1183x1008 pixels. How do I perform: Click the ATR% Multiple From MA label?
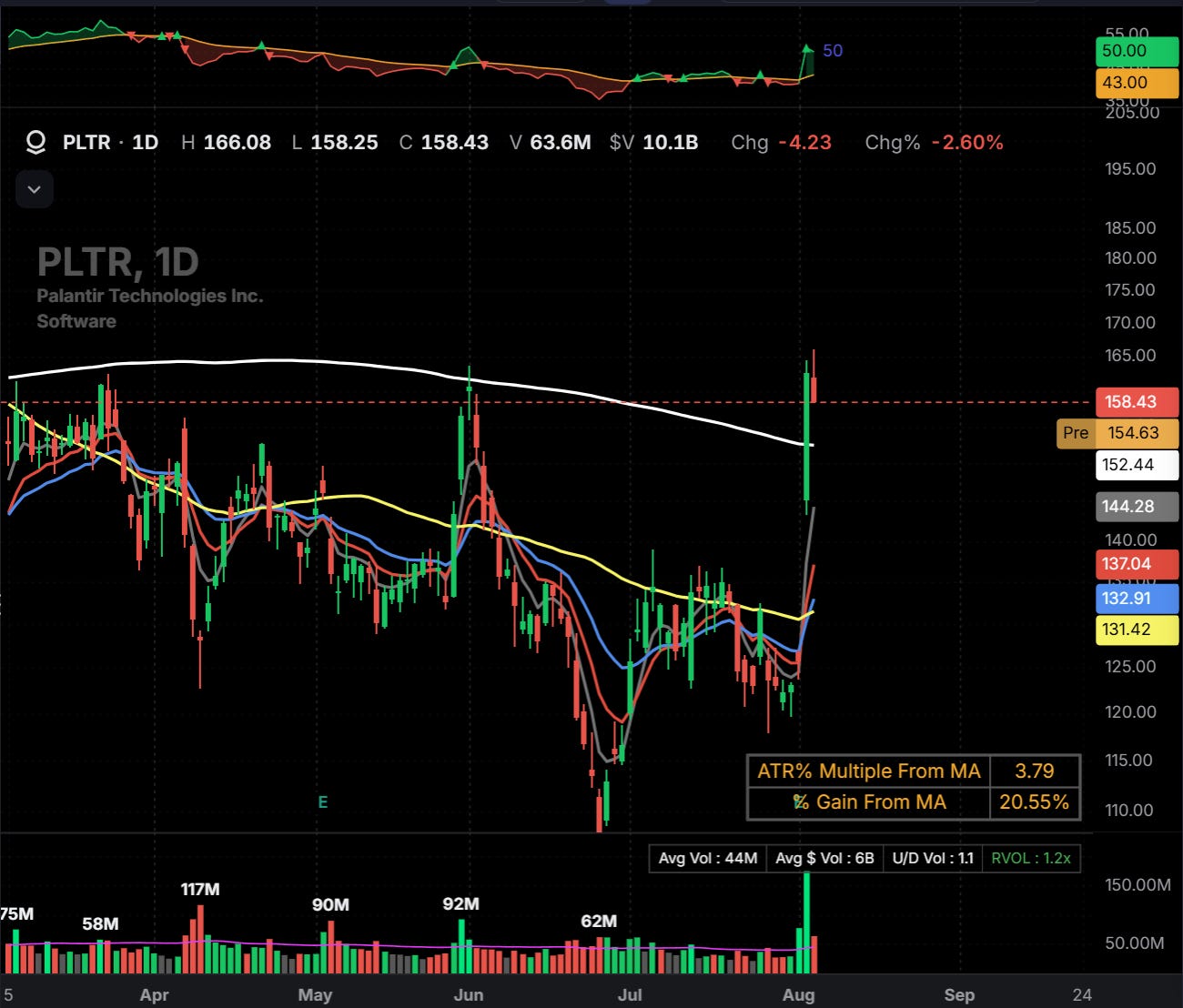869,771
